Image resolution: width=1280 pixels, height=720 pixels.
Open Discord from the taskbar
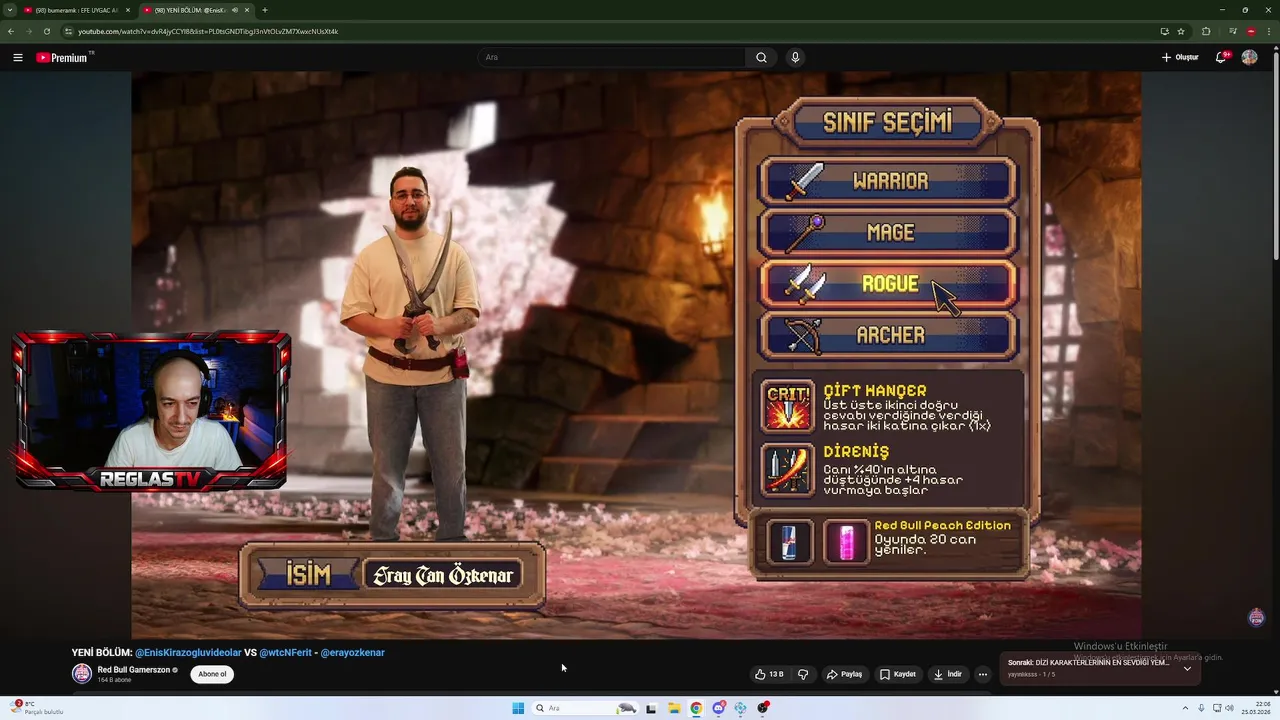click(x=718, y=708)
